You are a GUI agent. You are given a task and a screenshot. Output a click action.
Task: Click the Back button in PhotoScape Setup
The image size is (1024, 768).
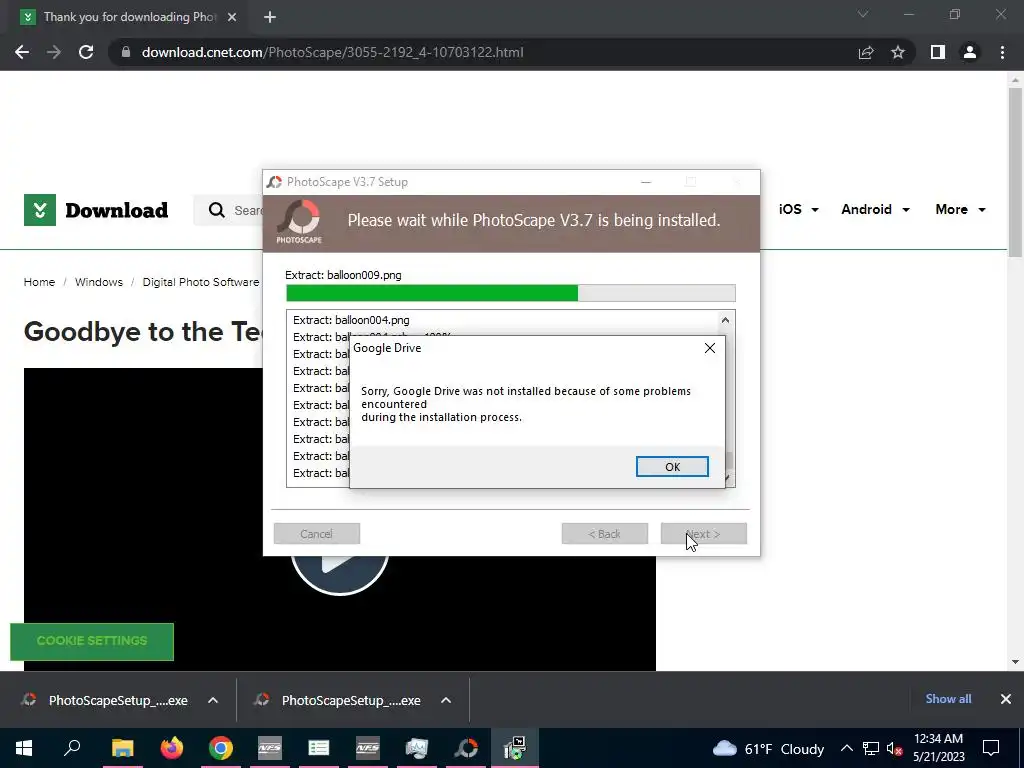(605, 534)
